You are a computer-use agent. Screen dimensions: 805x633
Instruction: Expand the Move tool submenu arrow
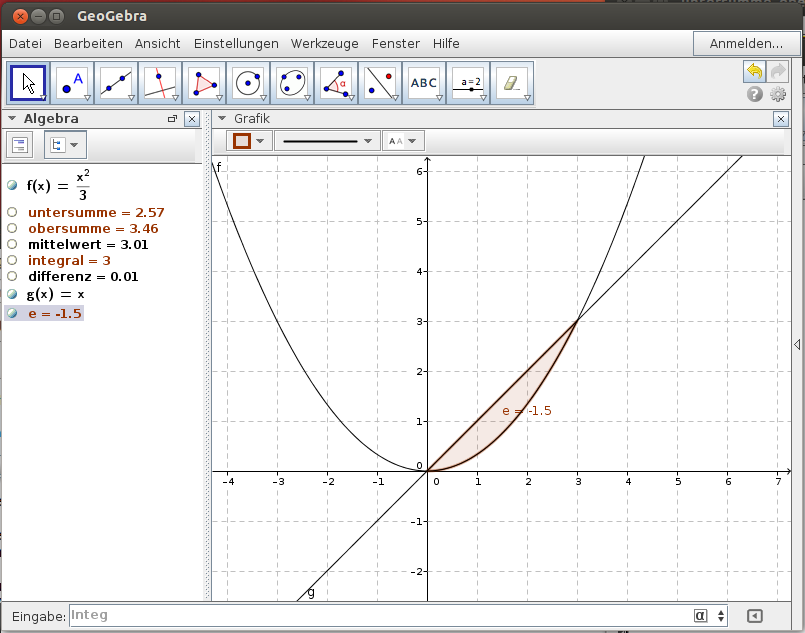pyautogui.click(x=43, y=98)
